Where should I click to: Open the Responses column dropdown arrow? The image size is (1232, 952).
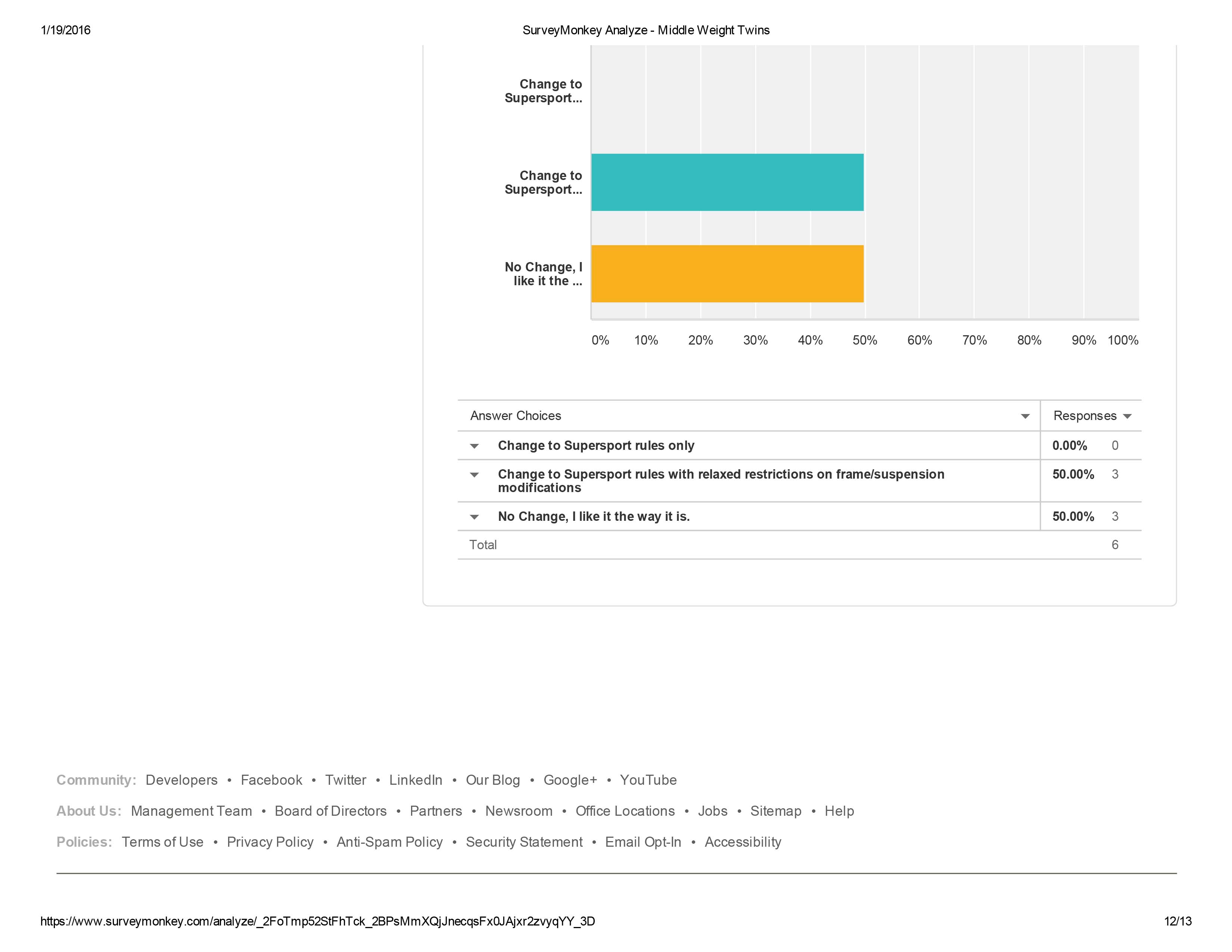coord(1127,416)
